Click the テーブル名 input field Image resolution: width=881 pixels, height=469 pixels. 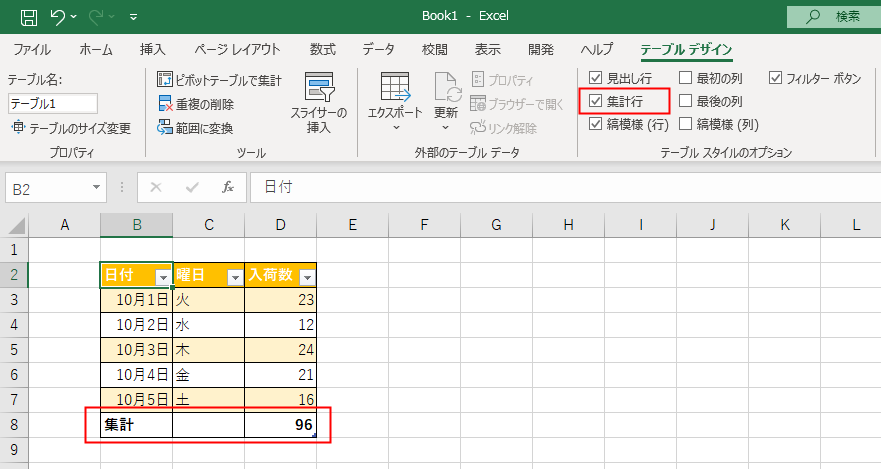53,103
